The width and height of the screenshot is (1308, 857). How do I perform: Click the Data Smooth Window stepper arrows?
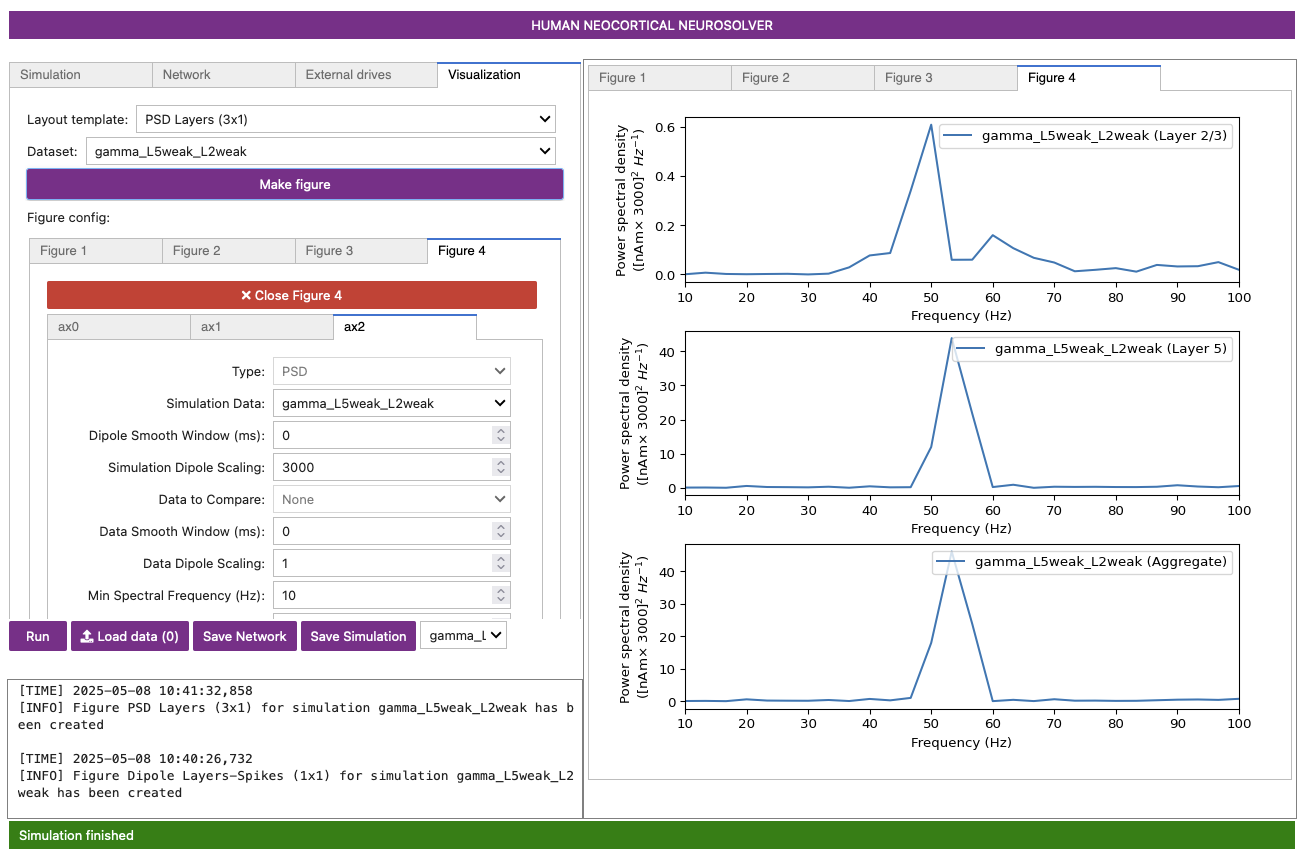pos(501,531)
